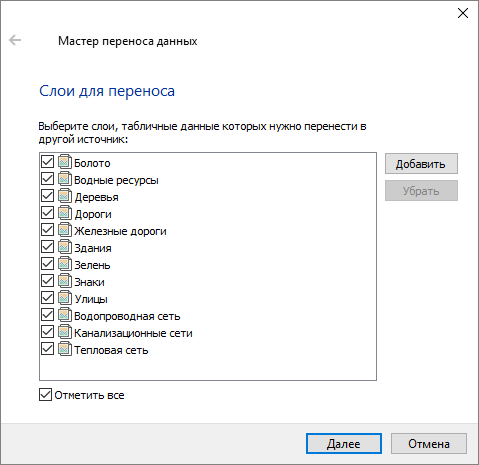Cancel the wizard with Отмена
Screen dimensions: 479x465
click(x=429, y=444)
